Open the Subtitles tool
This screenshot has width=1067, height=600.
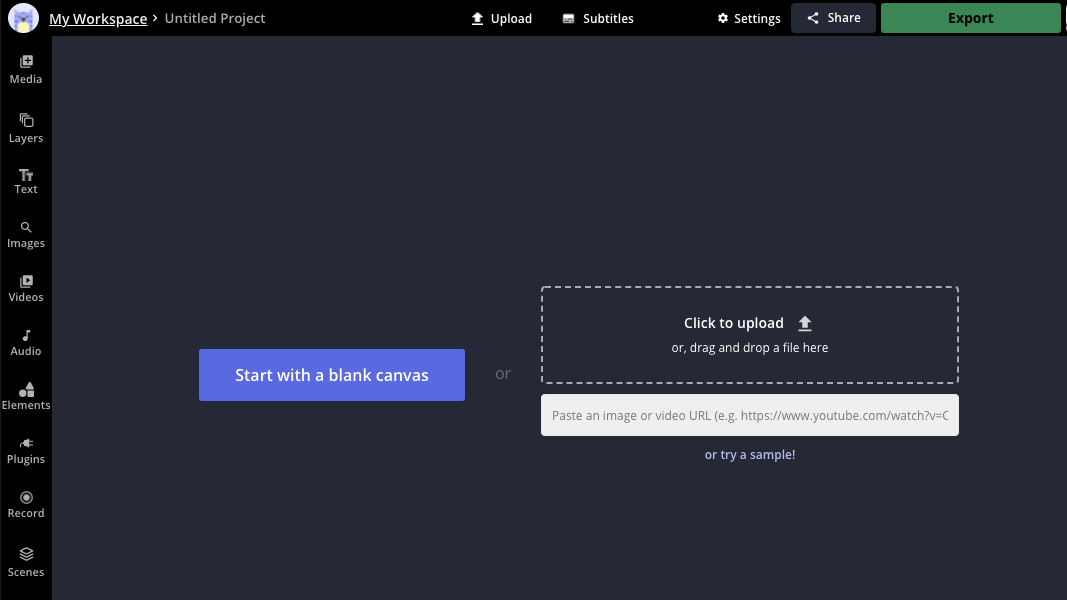(x=597, y=18)
